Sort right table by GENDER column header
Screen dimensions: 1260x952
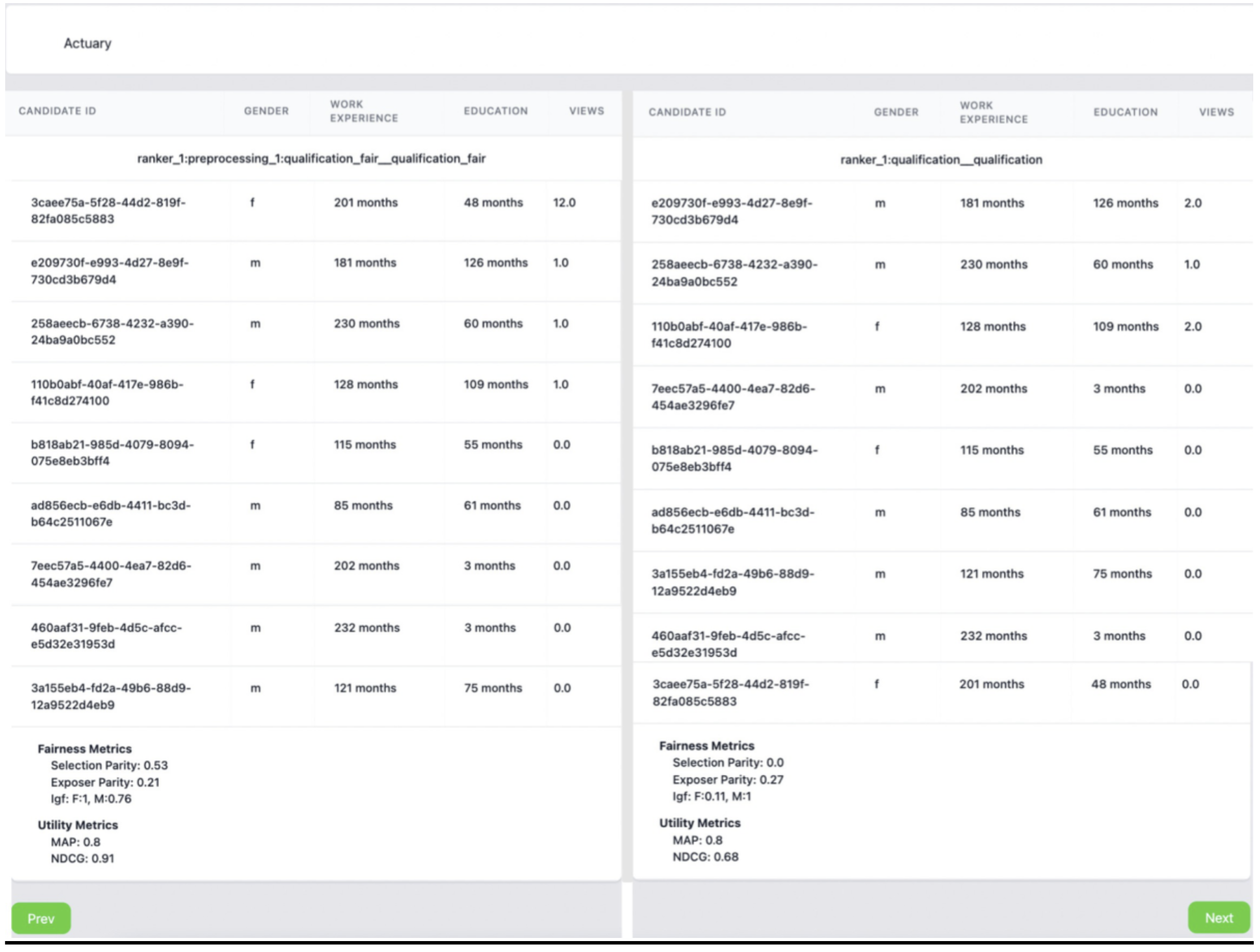click(896, 112)
